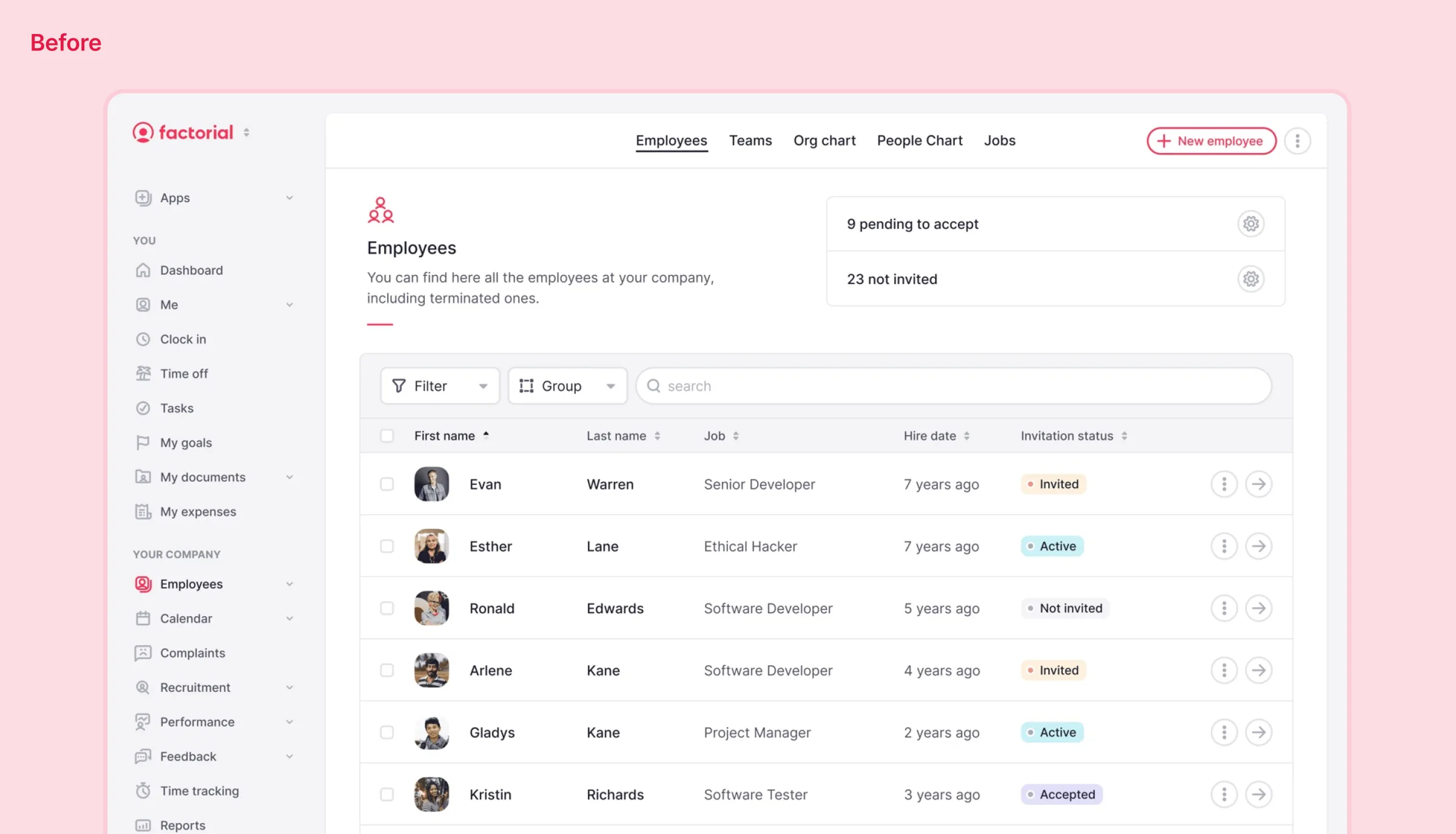The width and height of the screenshot is (1456, 834).
Task: Sort by Invitation status column
Action: point(1074,436)
